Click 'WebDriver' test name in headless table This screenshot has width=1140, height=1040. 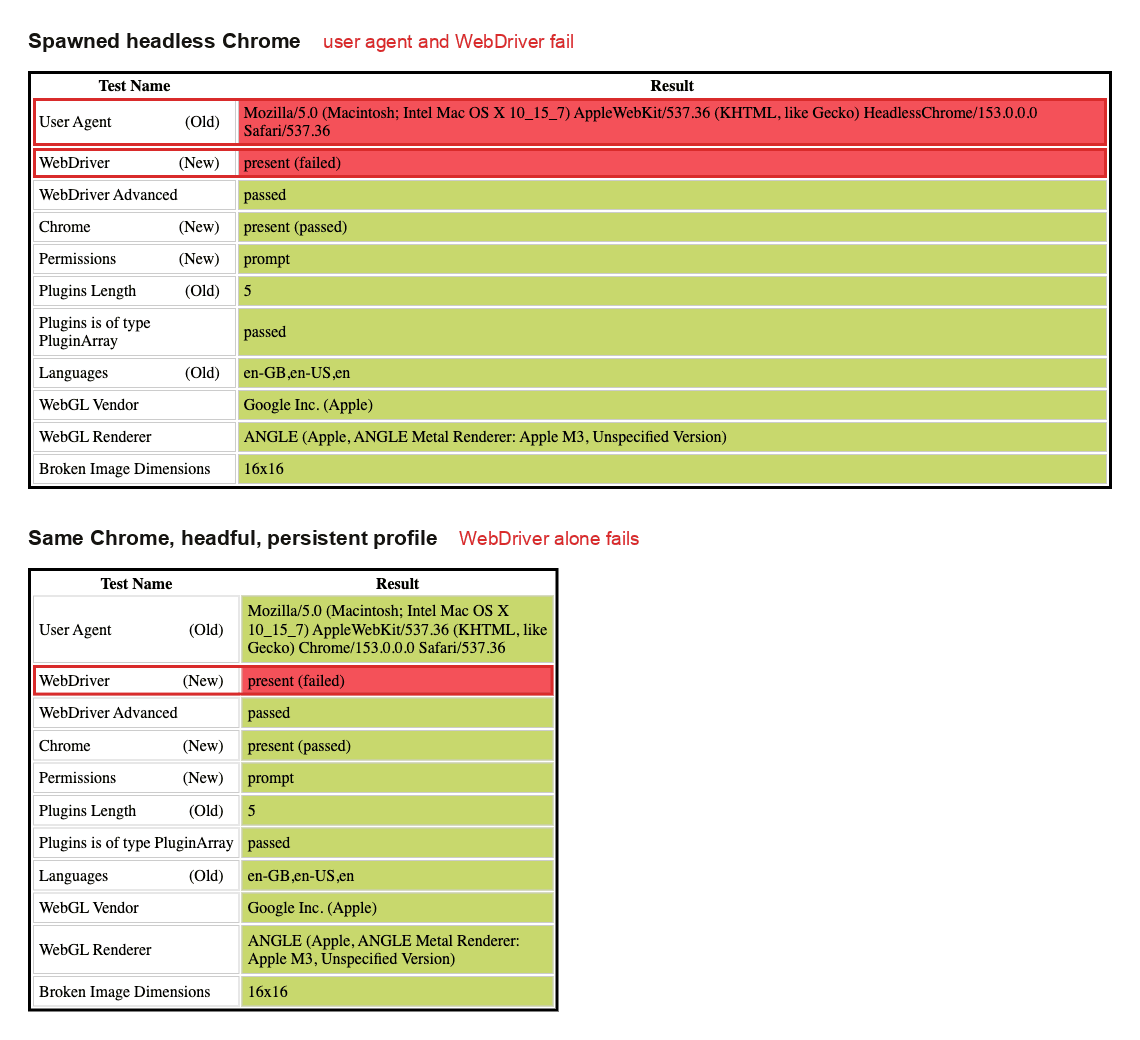[x=135, y=163]
